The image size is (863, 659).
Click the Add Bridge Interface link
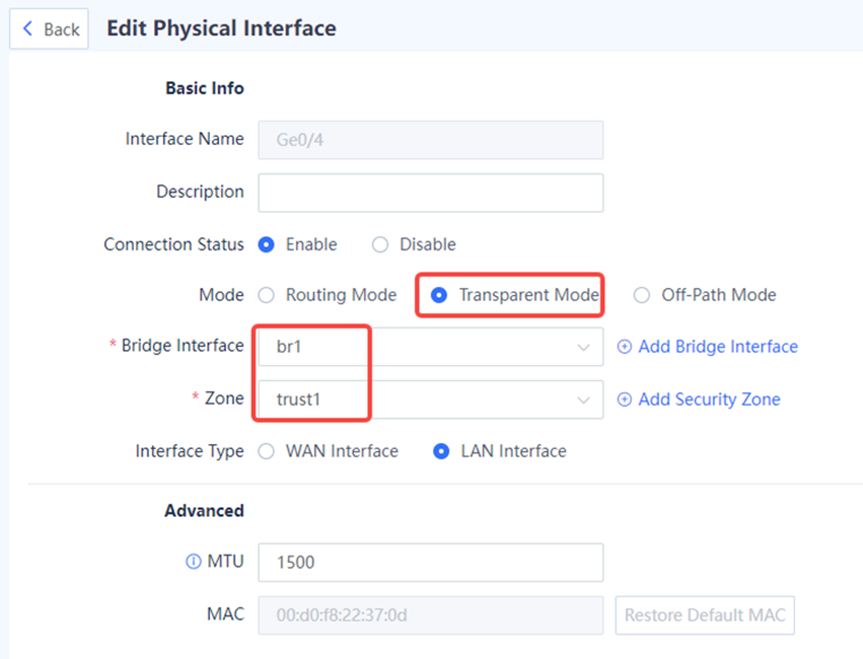pos(718,346)
